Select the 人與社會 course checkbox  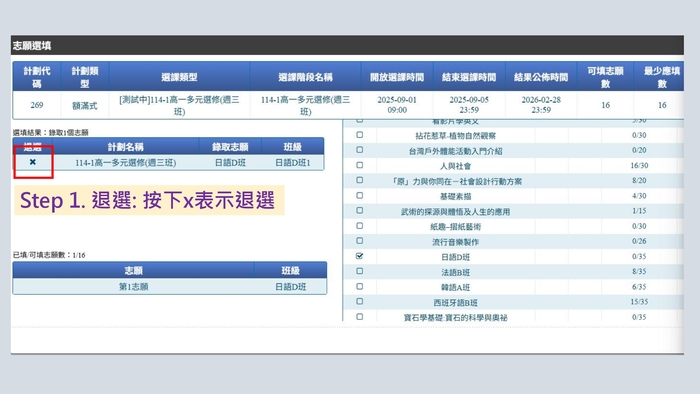[359, 165]
